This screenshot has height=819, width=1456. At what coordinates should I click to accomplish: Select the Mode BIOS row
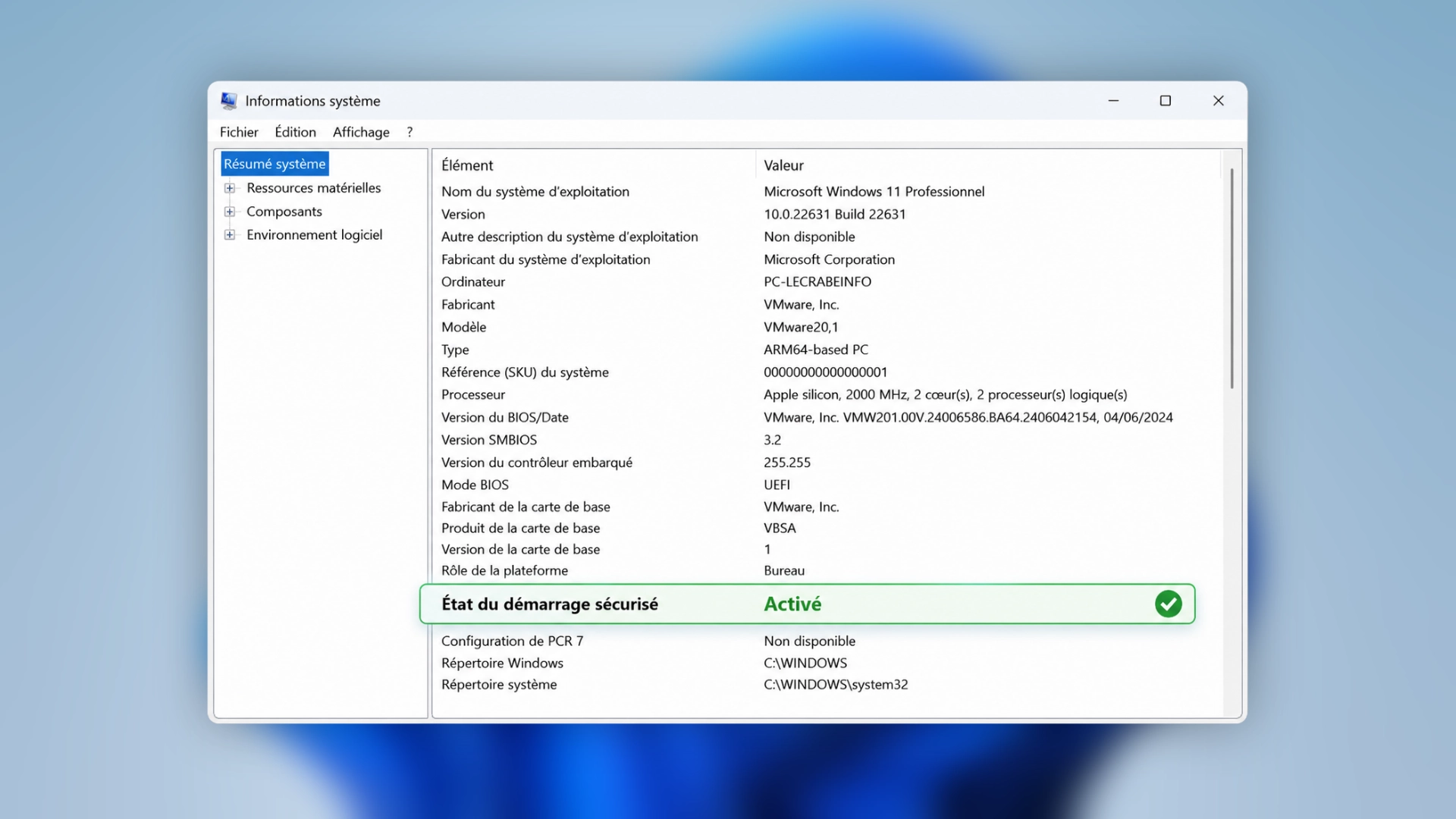[475, 485]
